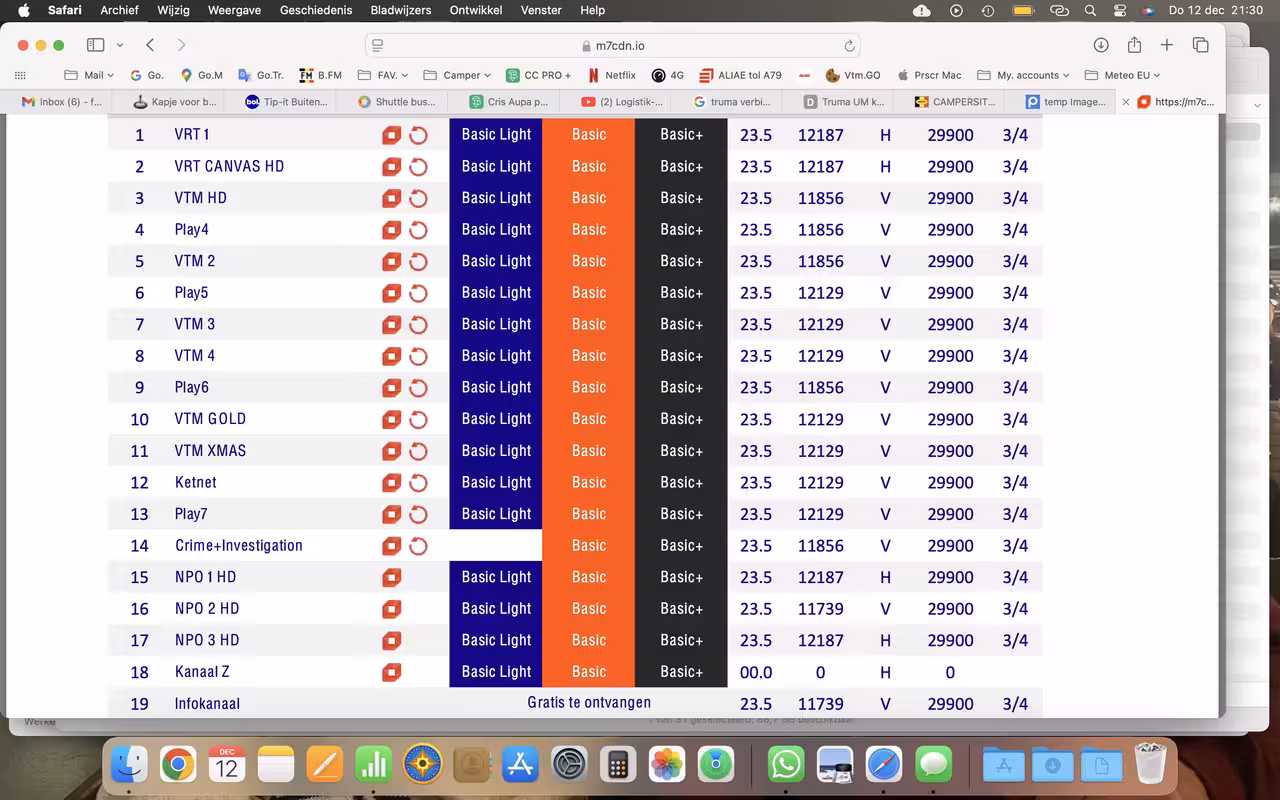Open the Ontwikkel menu
Image resolution: width=1280 pixels, height=800 pixels.
point(476,10)
